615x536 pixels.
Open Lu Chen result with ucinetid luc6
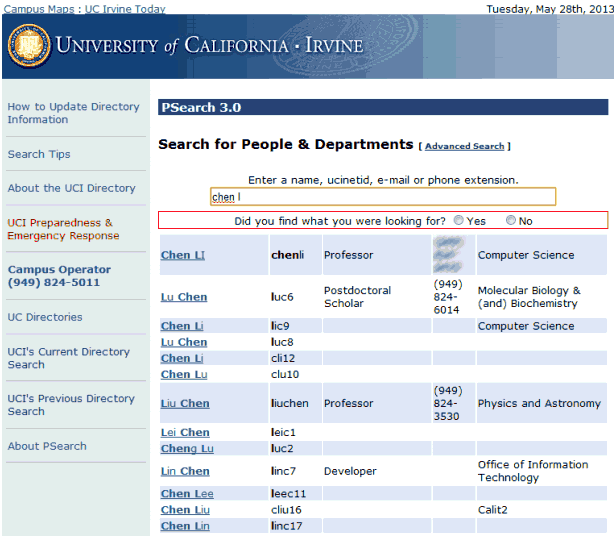(x=184, y=297)
